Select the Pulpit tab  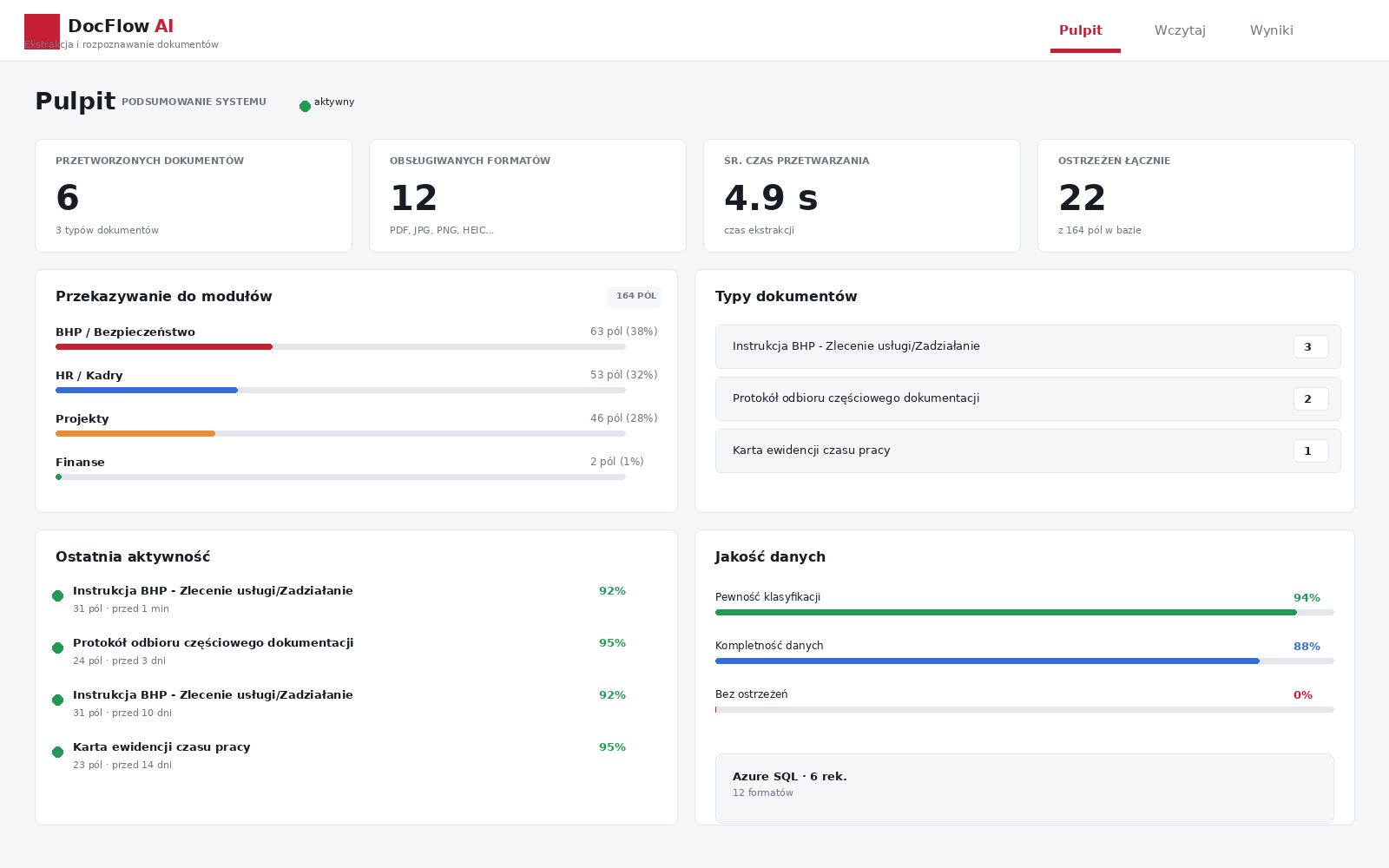pos(1081,30)
